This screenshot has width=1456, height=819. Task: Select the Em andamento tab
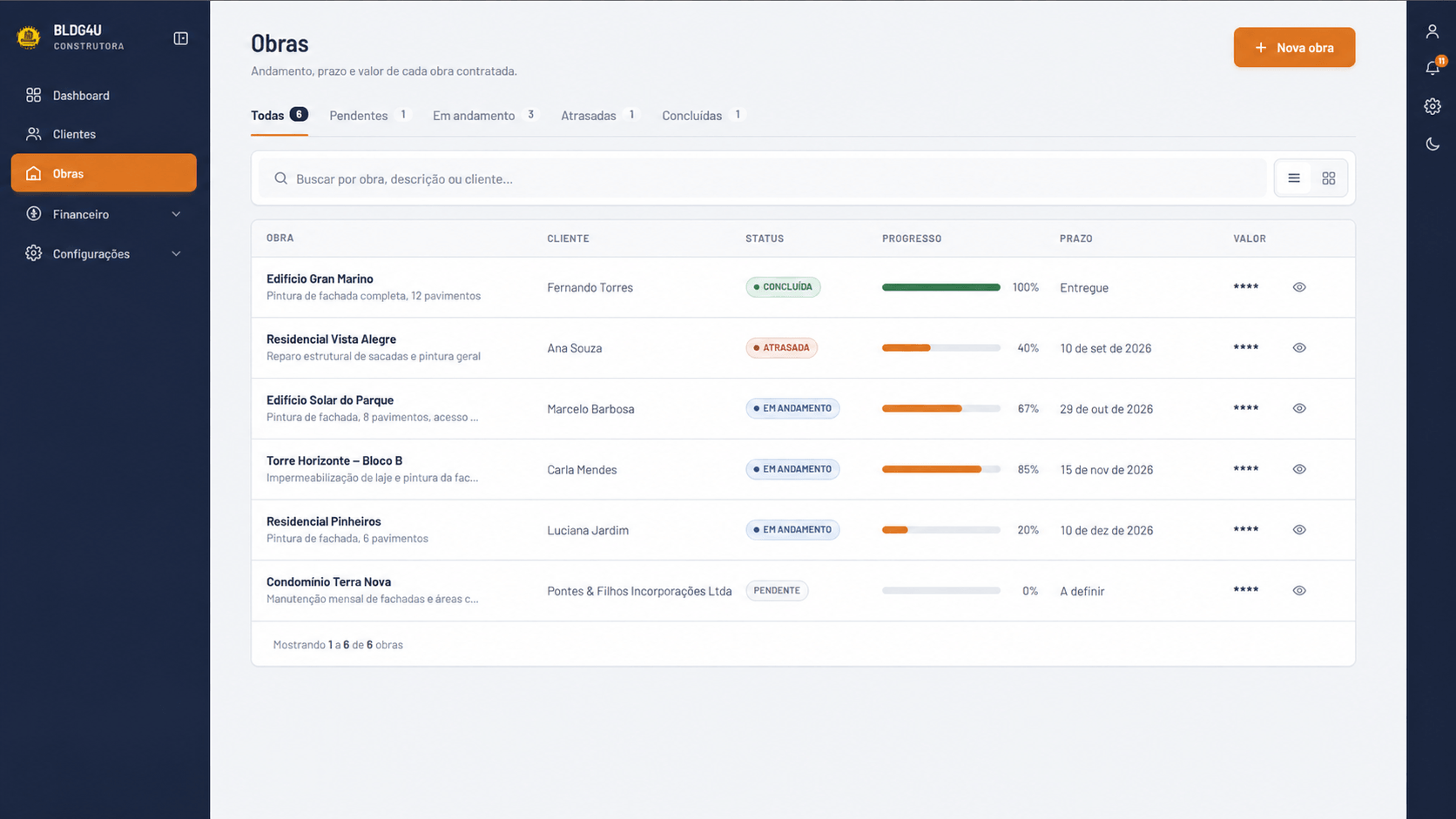[x=485, y=116]
